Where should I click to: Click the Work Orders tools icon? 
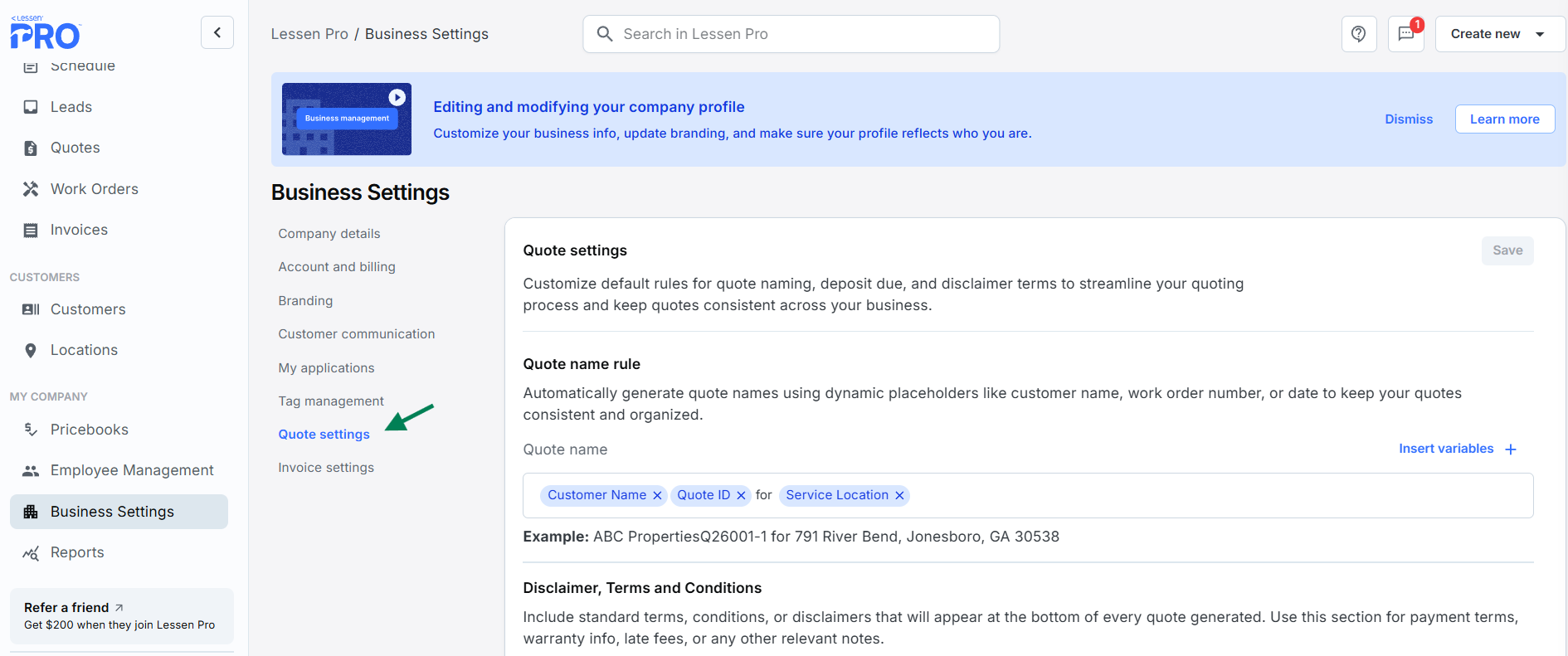point(31,189)
